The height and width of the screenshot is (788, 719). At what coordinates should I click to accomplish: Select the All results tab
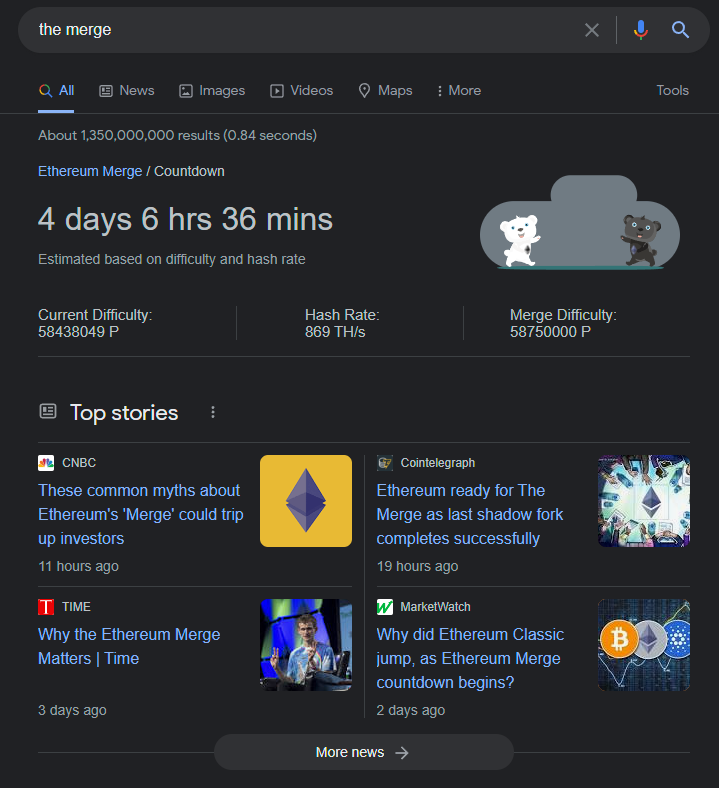tap(56, 91)
